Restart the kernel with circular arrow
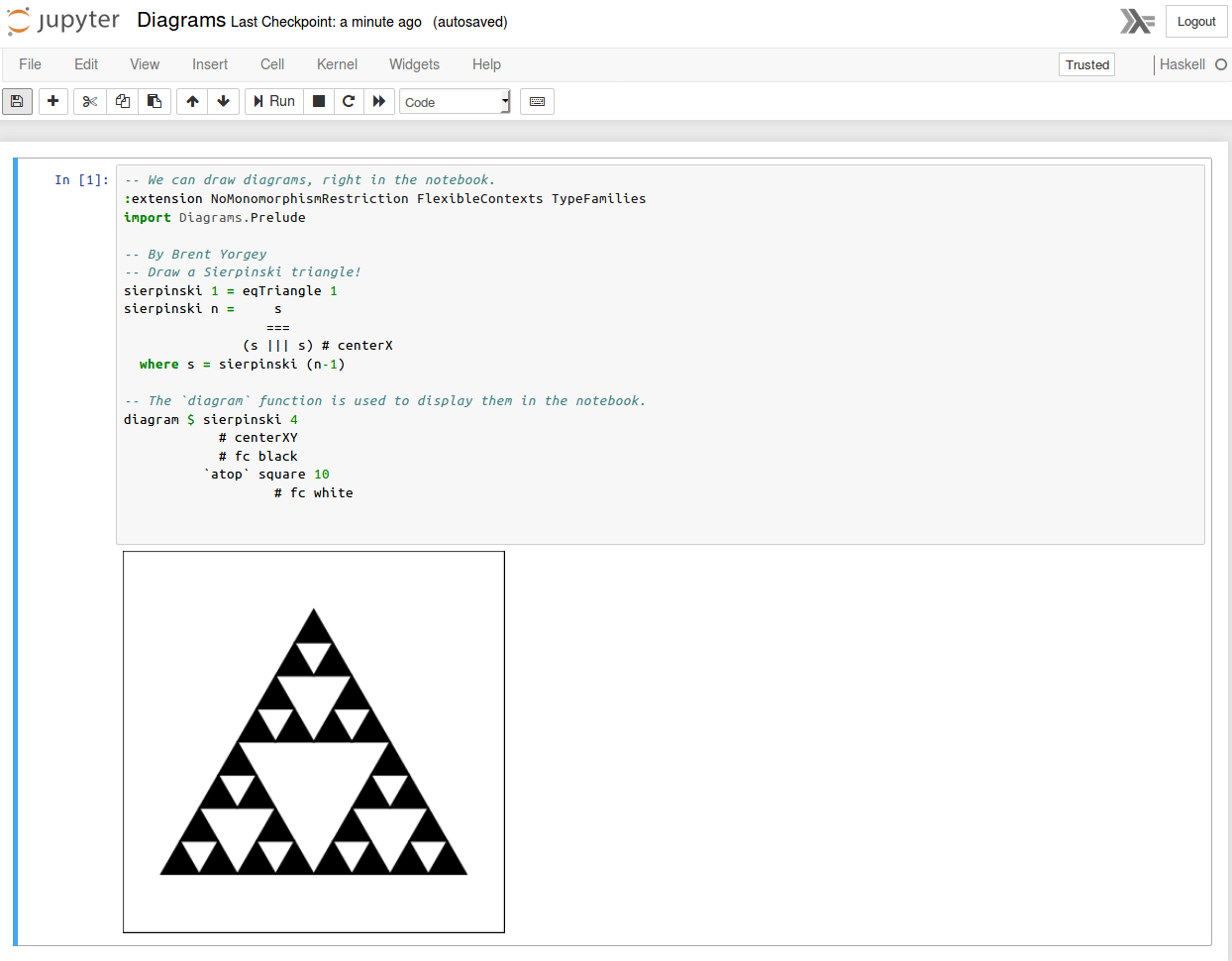The image size is (1232, 961). tap(349, 101)
